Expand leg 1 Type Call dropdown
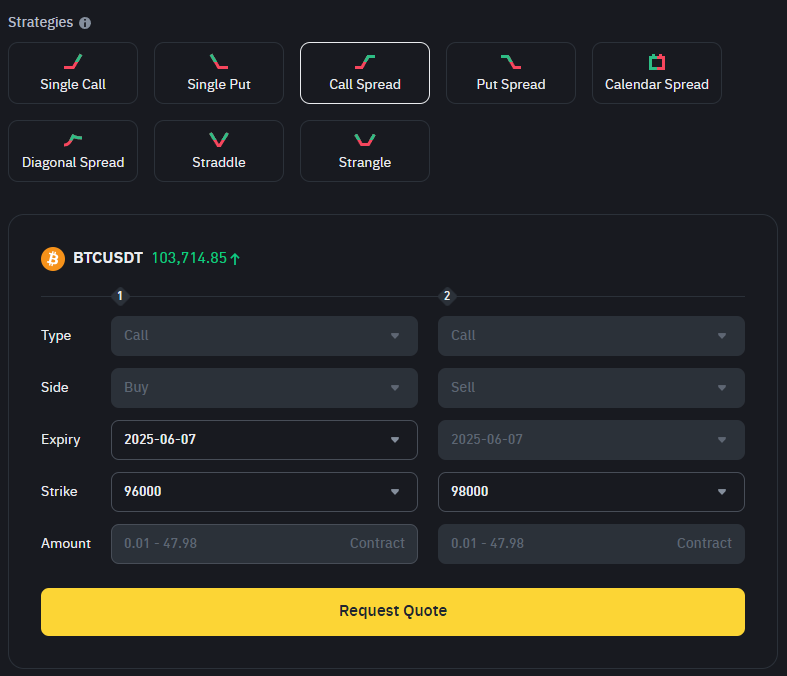The width and height of the screenshot is (787, 676). click(265, 336)
